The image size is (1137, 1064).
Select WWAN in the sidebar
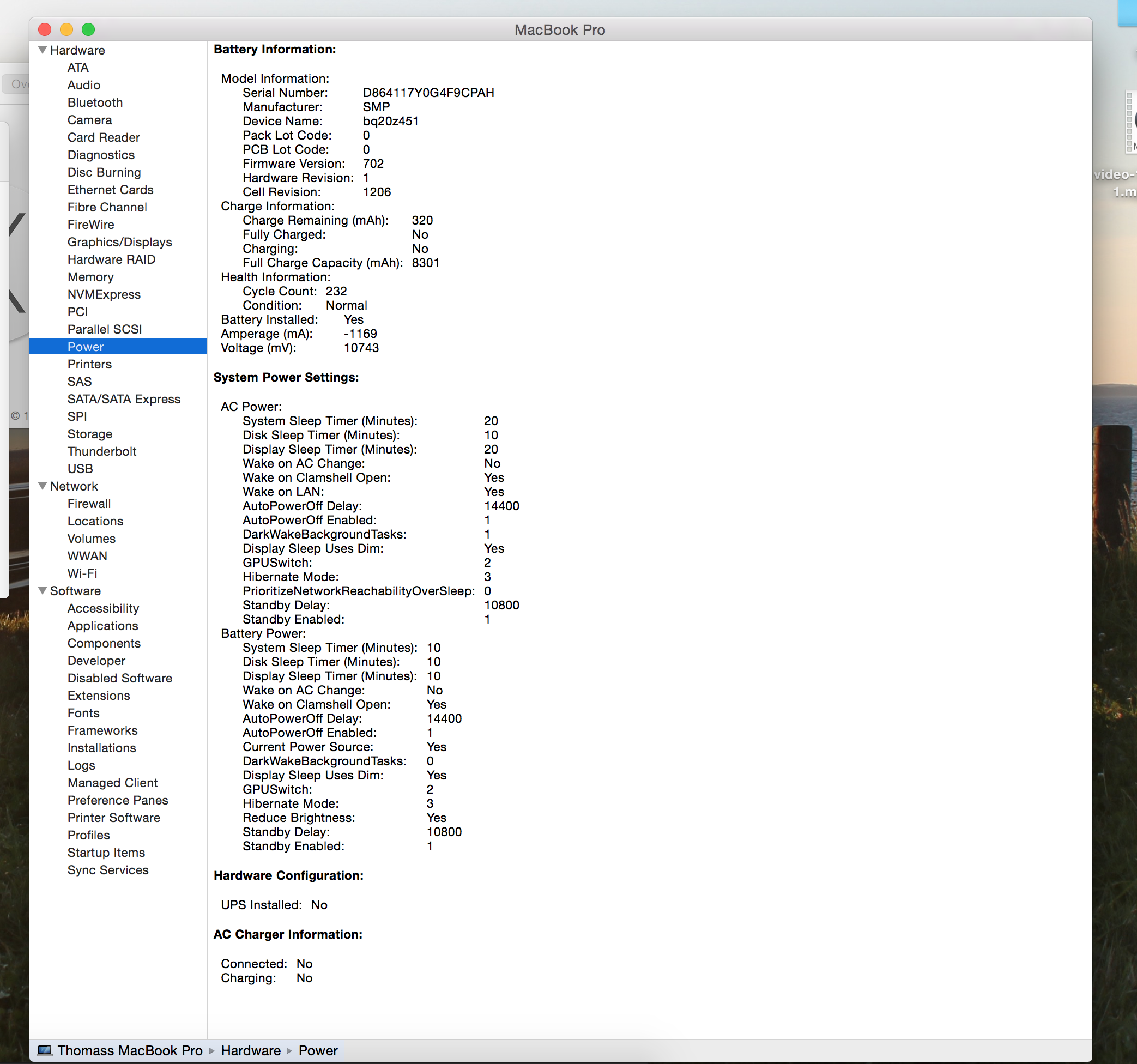click(x=87, y=556)
